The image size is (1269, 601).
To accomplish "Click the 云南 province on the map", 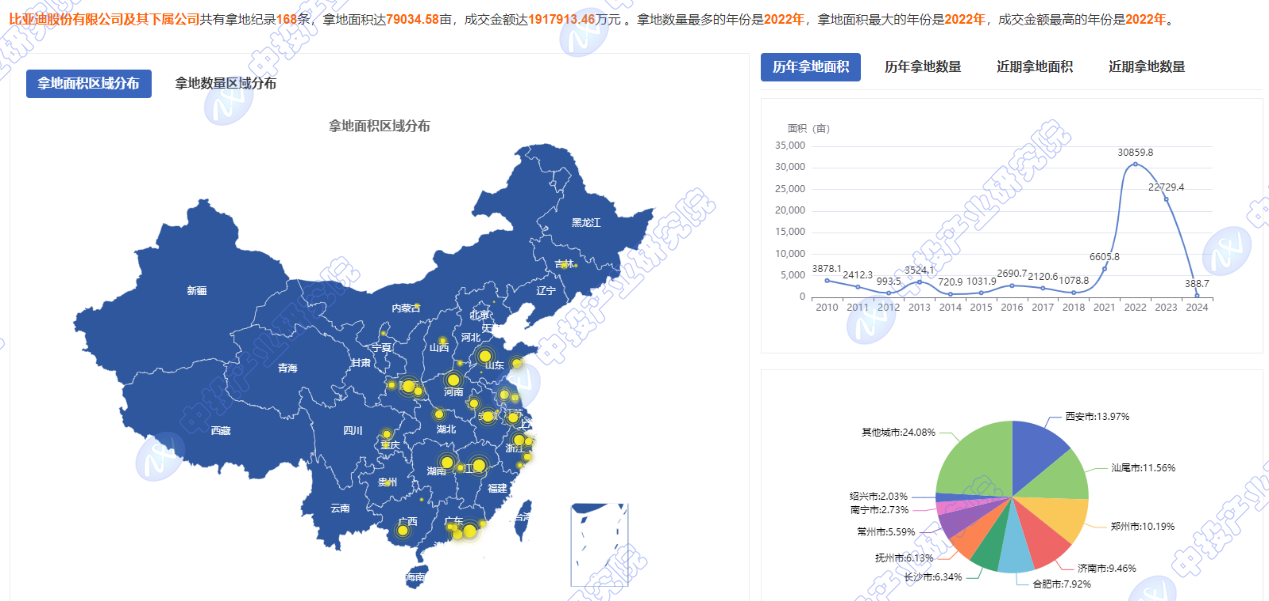I will pos(340,508).
